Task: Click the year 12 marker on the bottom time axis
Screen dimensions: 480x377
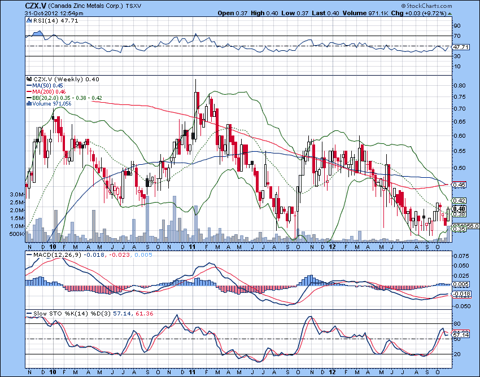Action: coord(332,372)
